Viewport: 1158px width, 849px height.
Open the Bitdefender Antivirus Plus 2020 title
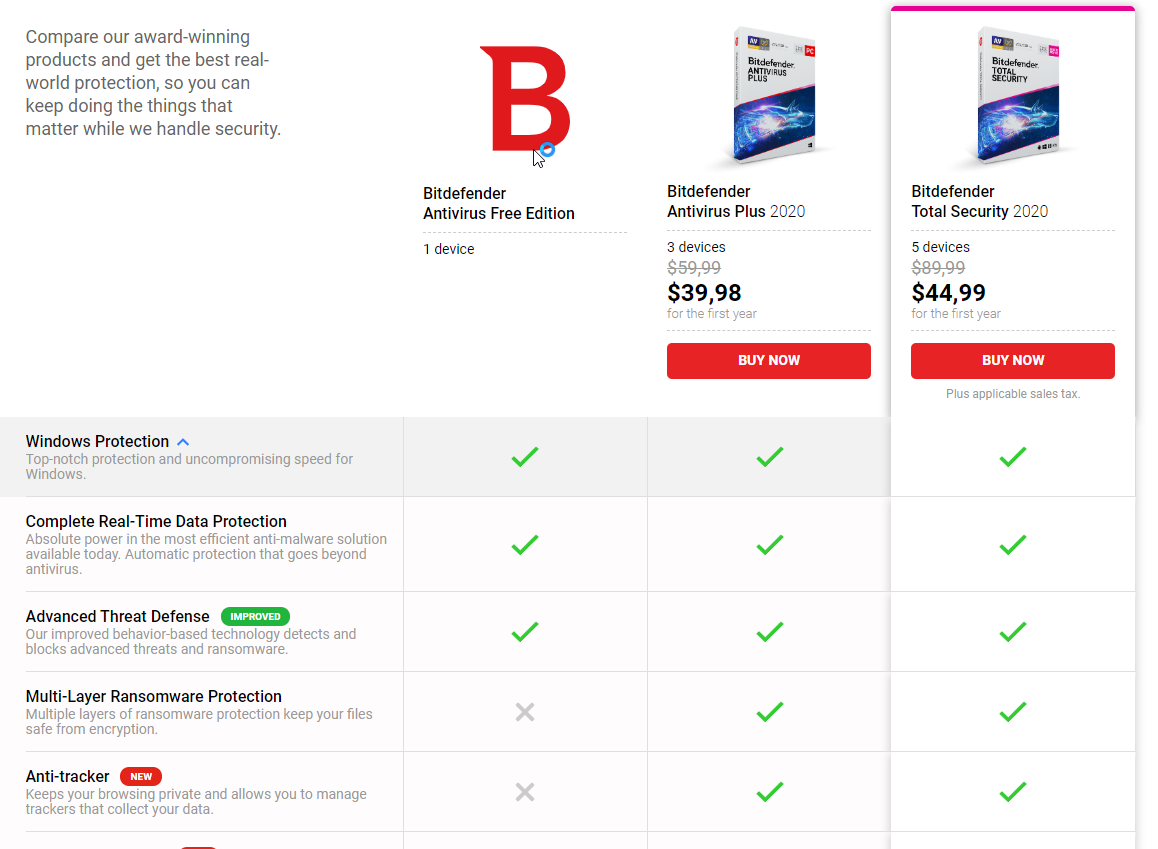[736, 201]
